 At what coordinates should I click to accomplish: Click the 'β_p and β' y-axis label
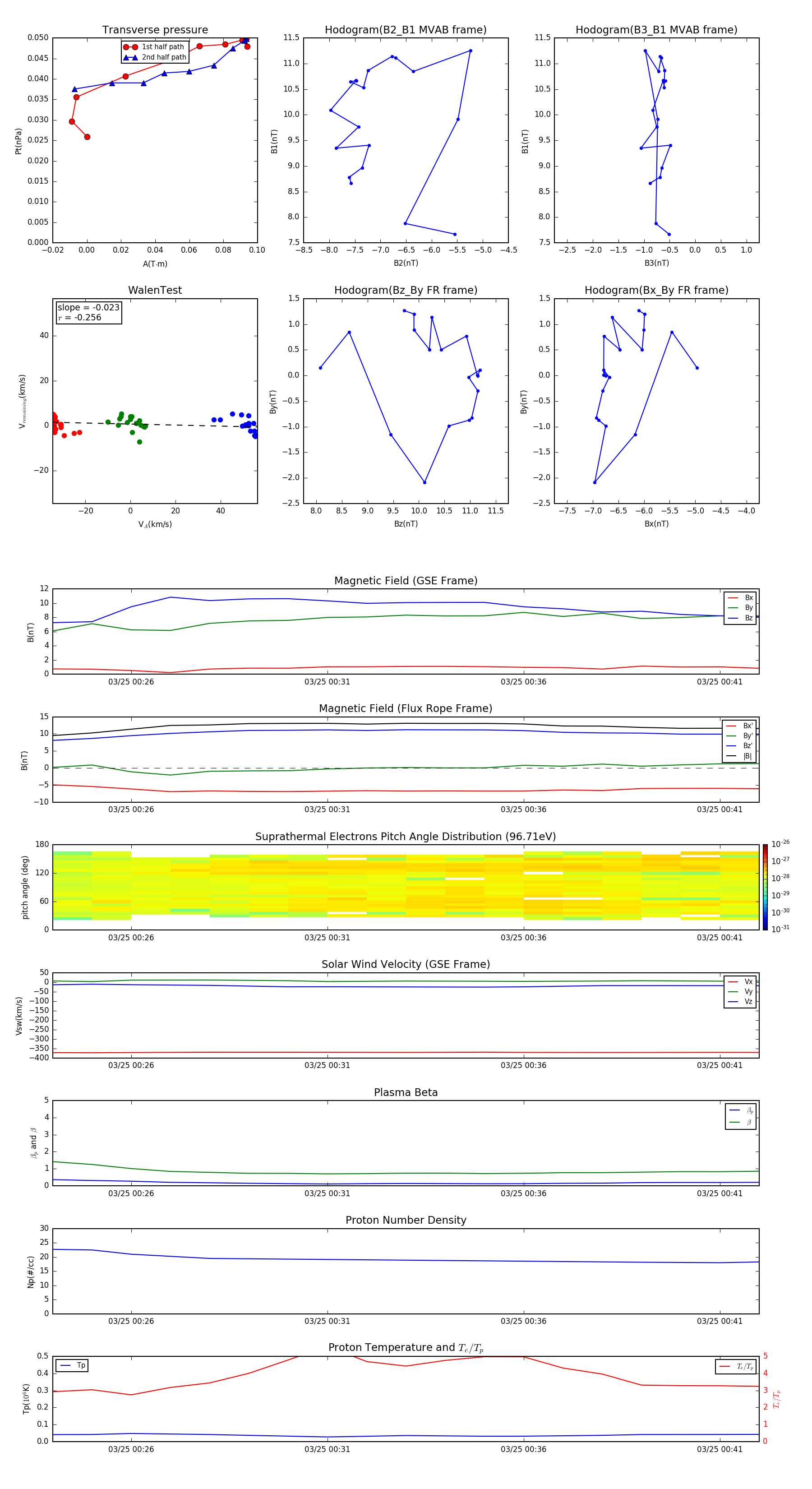33,1143
